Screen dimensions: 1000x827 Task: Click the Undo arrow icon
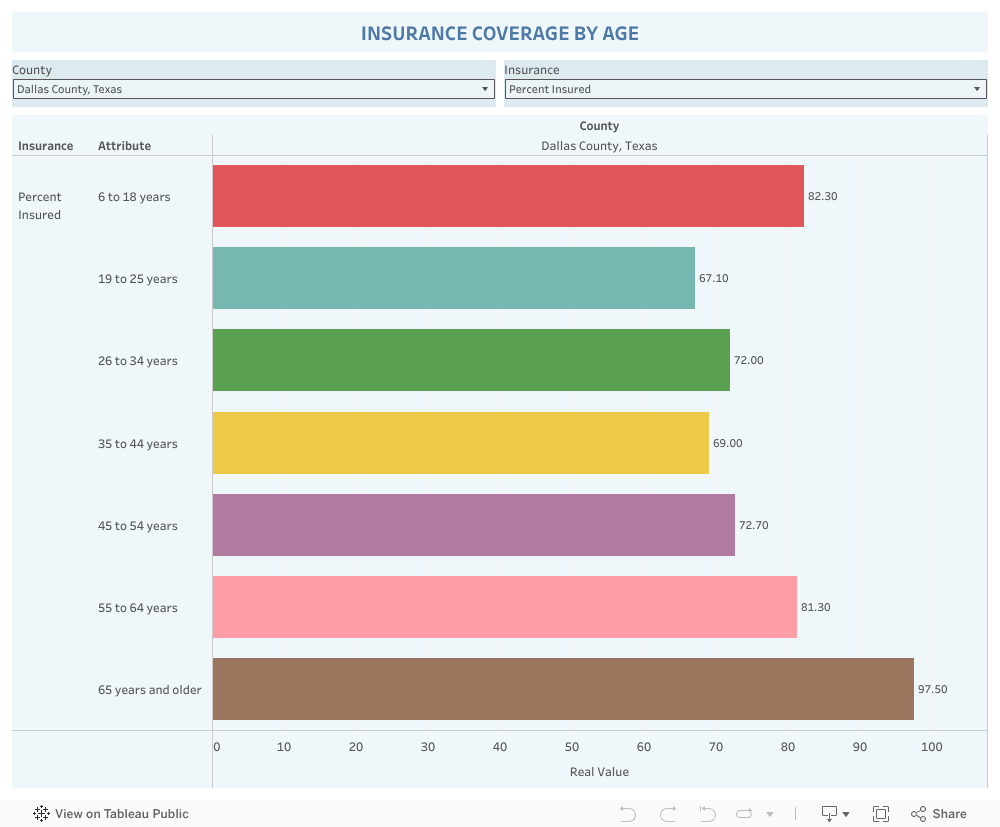628,814
